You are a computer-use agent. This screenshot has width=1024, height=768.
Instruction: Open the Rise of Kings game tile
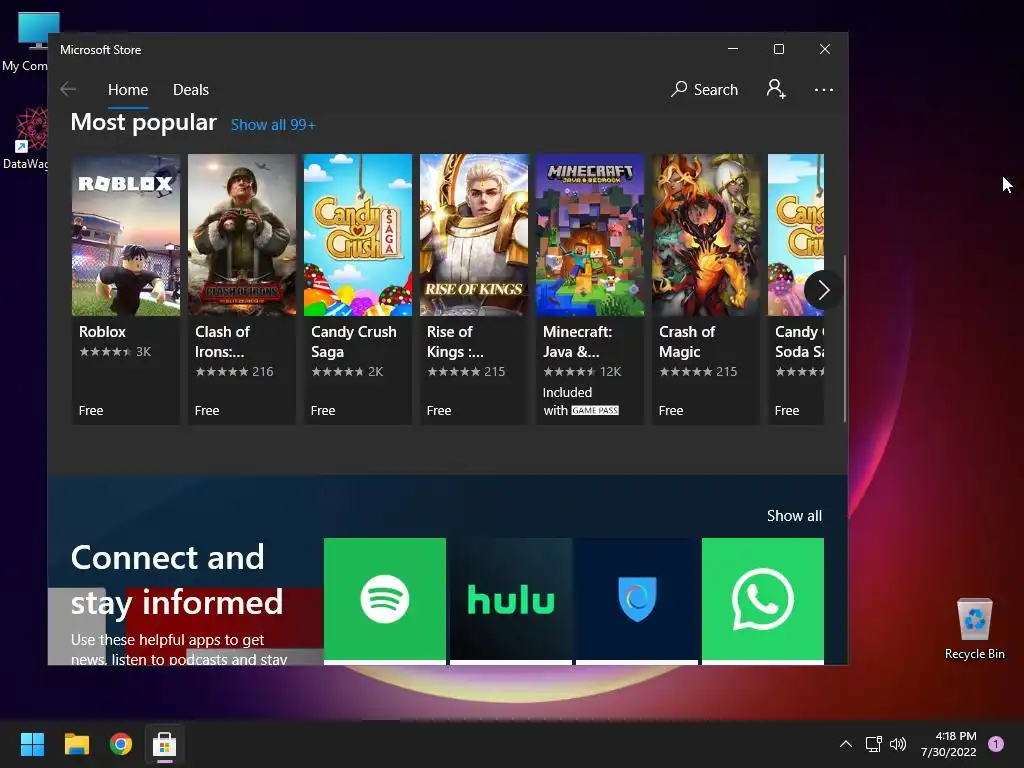pos(474,289)
